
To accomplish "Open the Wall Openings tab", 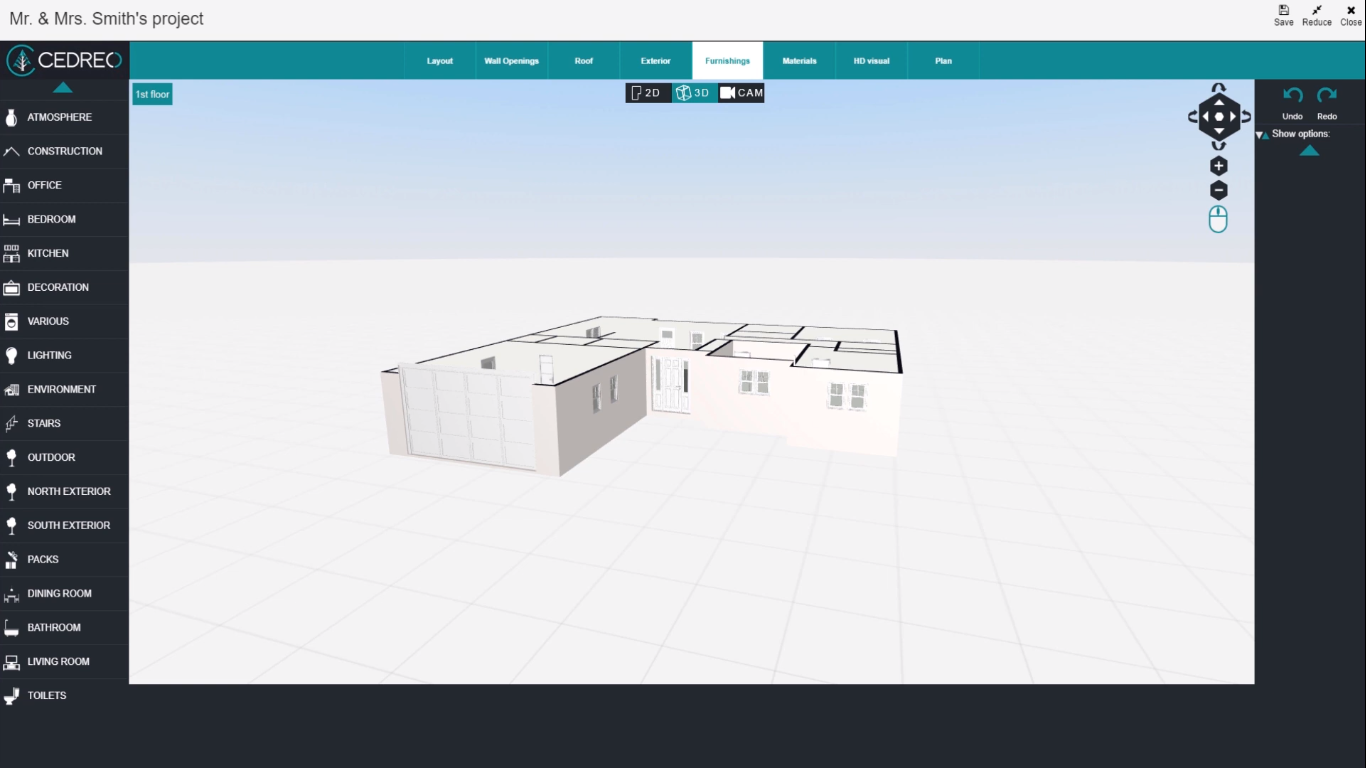I will [511, 61].
